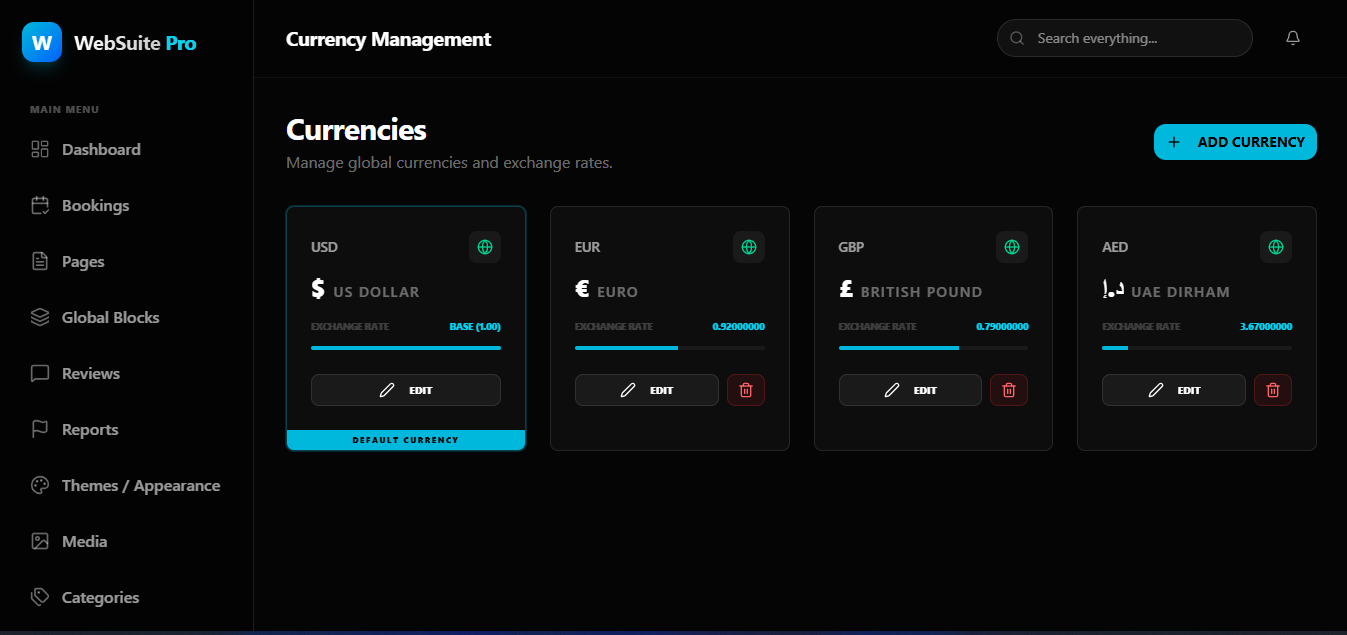
Task: Click the notification bell icon
Action: pos(1293,38)
